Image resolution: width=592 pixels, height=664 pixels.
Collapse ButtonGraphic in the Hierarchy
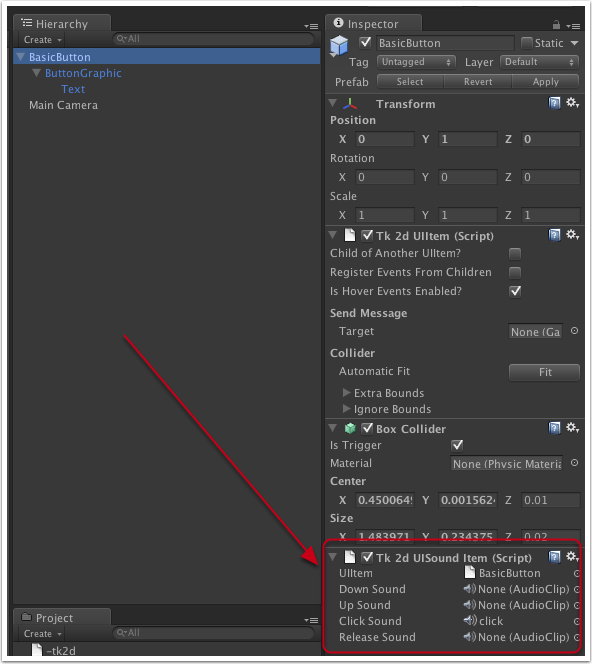(x=37, y=73)
